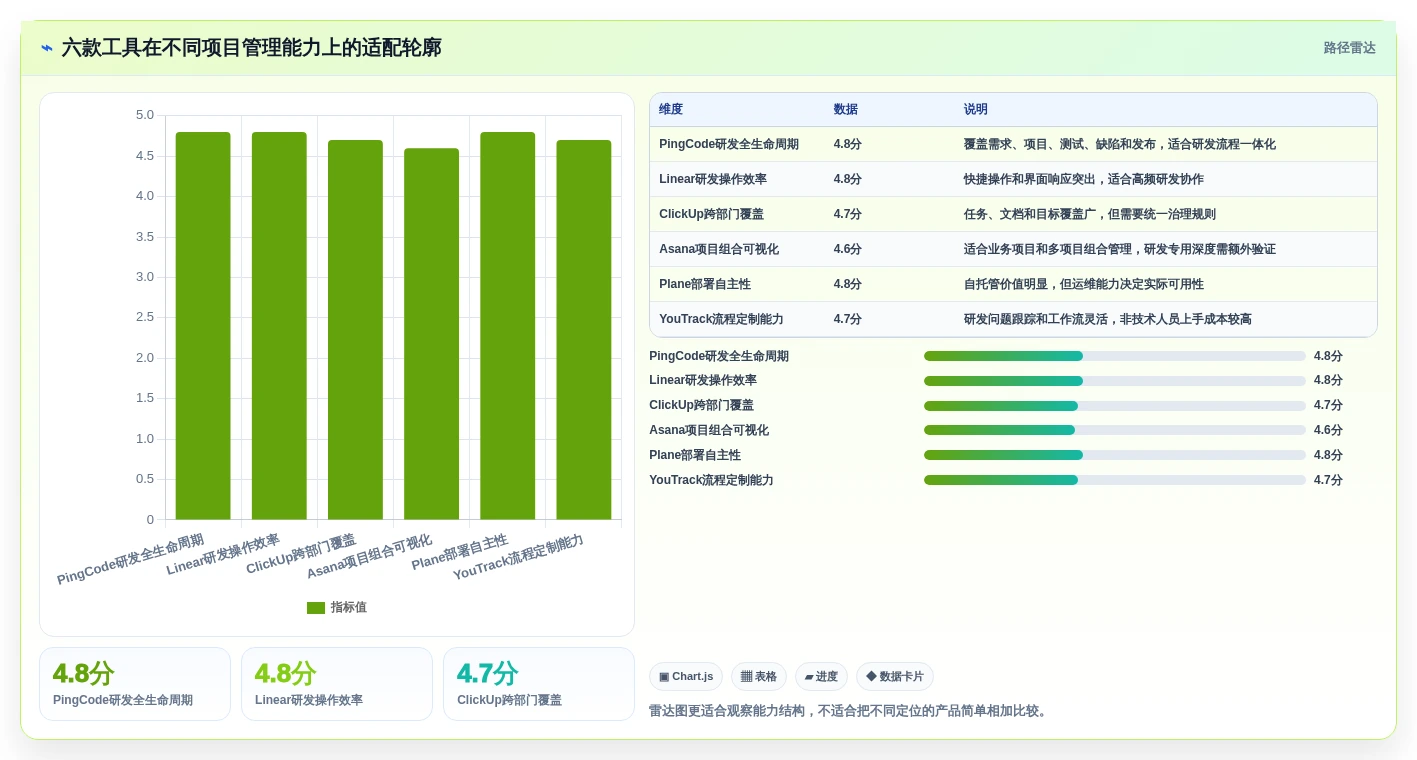Click the 维度 column header
This screenshot has width=1417, height=760.
point(671,110)
